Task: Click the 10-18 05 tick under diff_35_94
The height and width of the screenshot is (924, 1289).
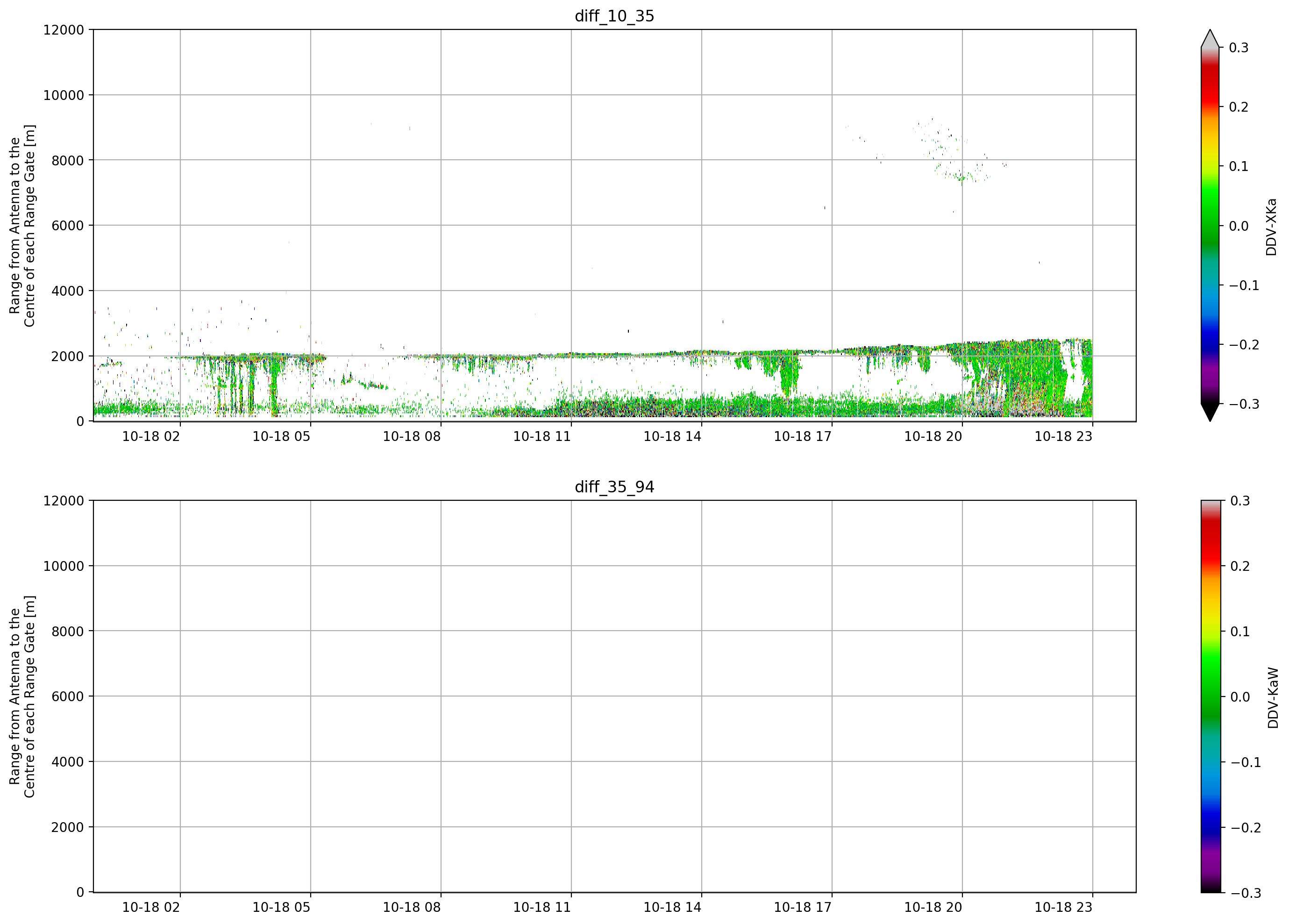Action: tap(281, 908)
